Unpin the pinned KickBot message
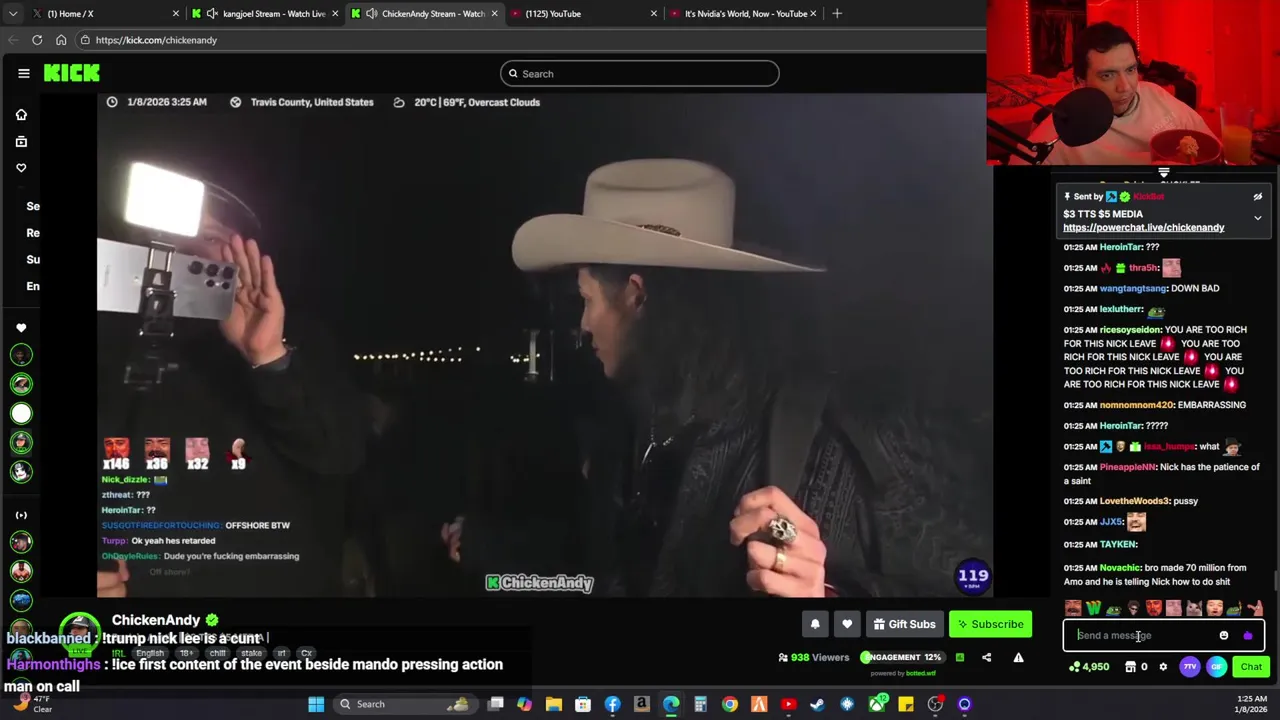 pyautogui.click(x=1257, y=197)
